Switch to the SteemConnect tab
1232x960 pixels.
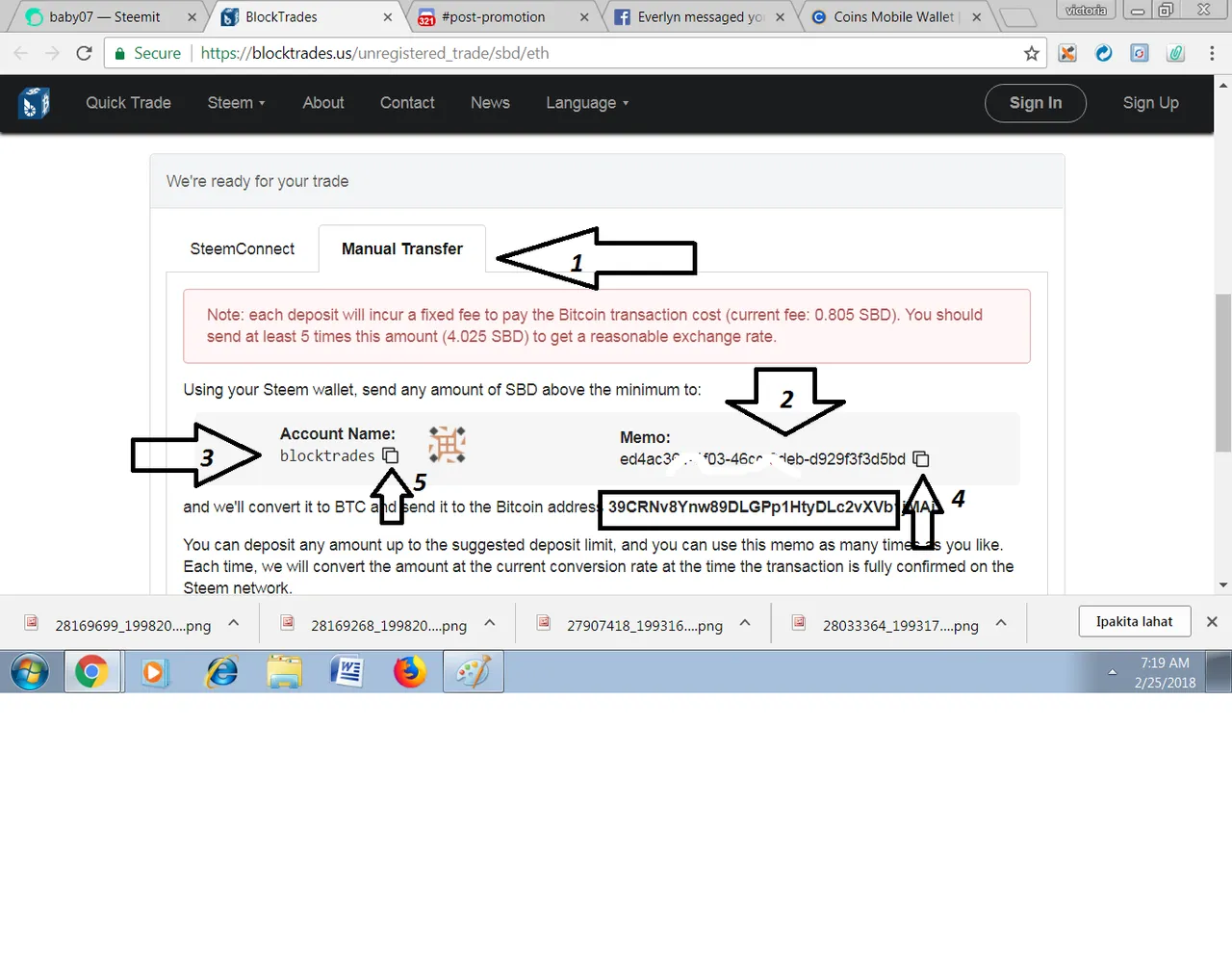click(243, 249)
